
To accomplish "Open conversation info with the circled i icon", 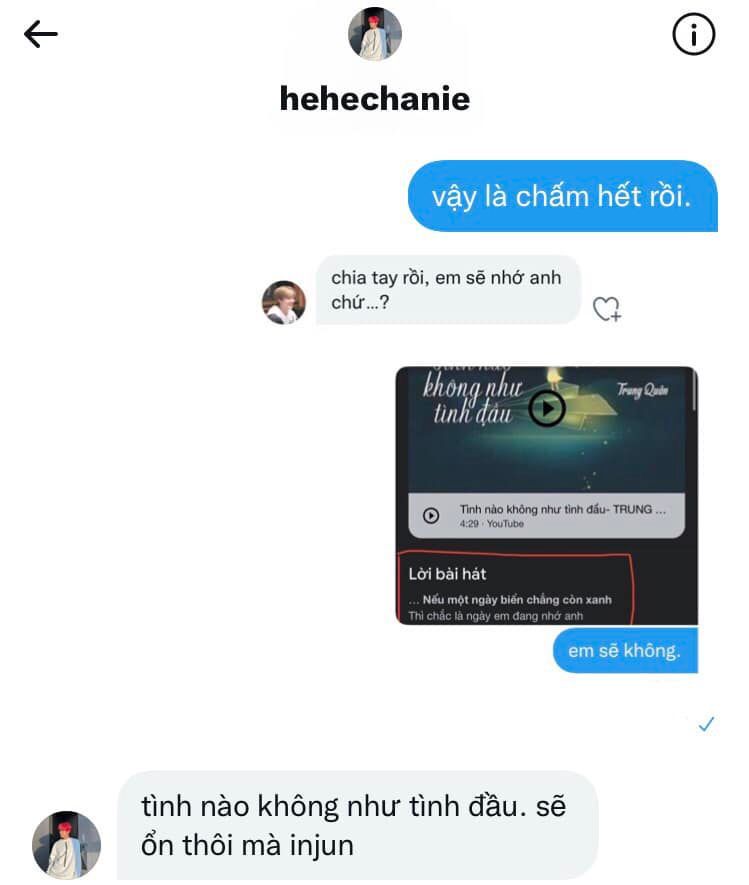I will coord(694,34).
